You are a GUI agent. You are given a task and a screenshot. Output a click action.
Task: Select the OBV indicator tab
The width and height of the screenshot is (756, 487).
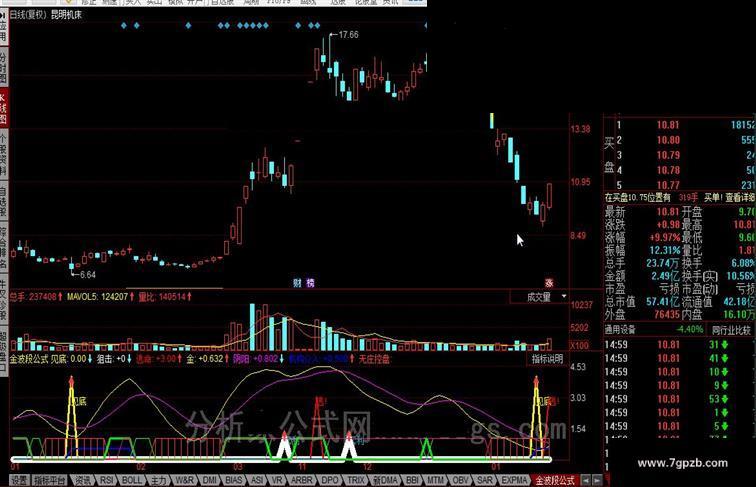pyautogui.click(x=460, y=480)
